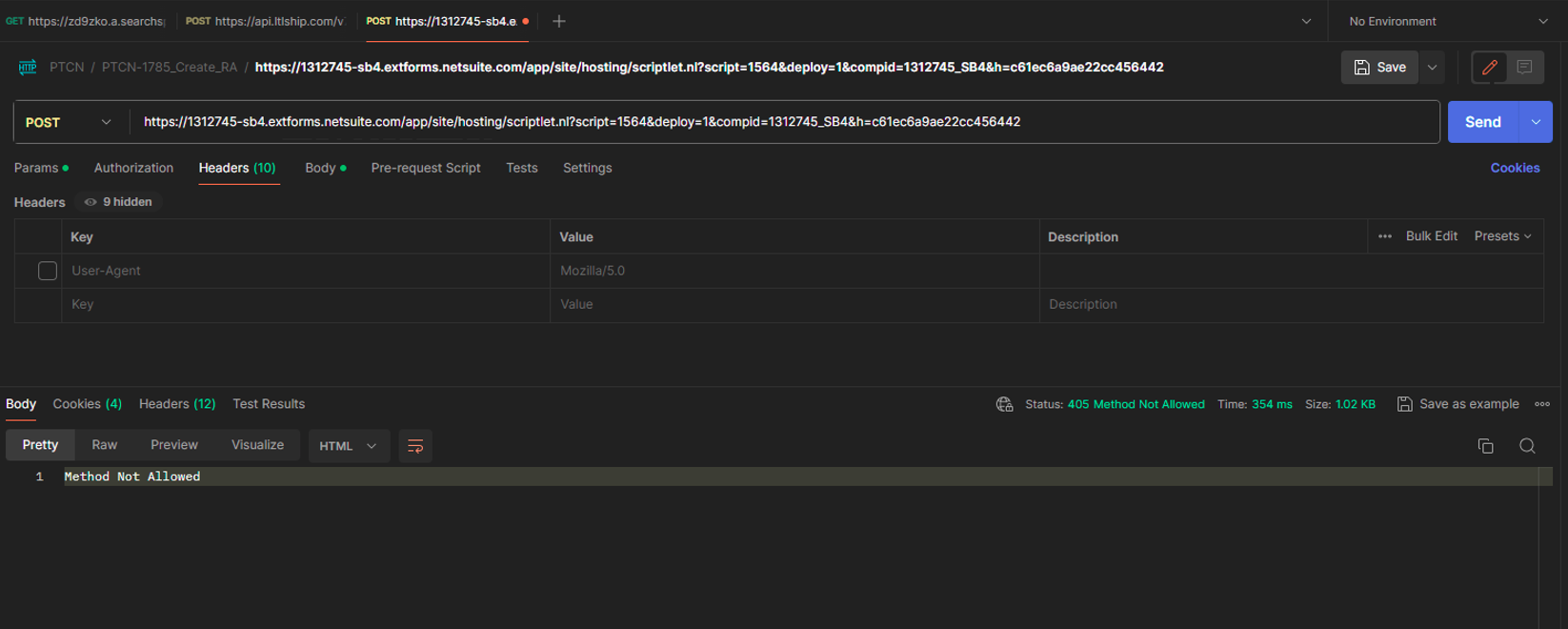Show the 9 hidden headers
This screenshot has height=629, width=1568.
coord(118,202)
